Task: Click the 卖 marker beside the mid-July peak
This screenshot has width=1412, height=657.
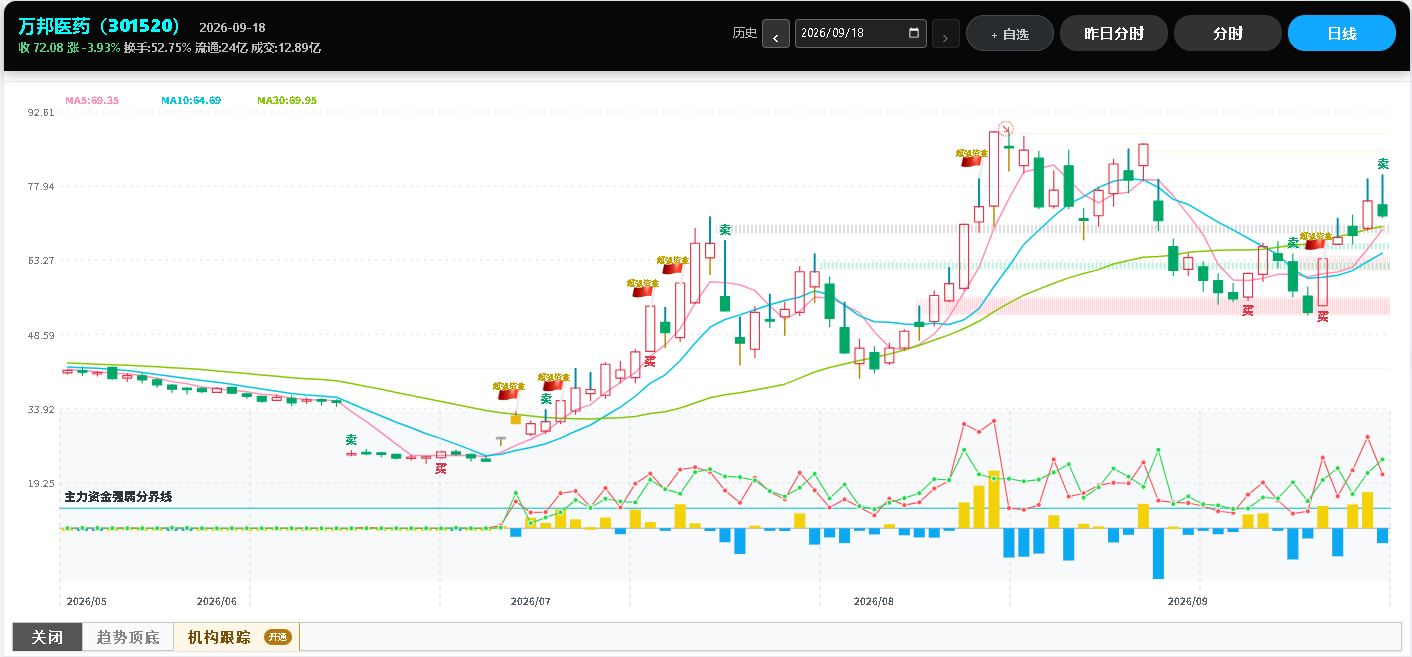Action: coord(725,230)
